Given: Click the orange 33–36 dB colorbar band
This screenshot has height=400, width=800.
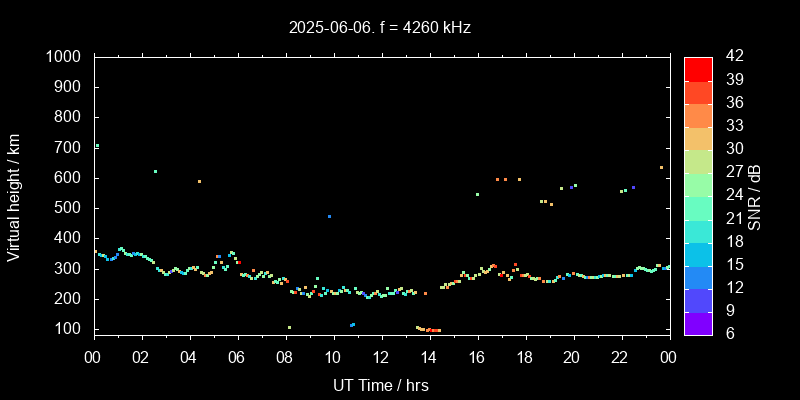Looking at the screenshot, I should tap(697, 115).
